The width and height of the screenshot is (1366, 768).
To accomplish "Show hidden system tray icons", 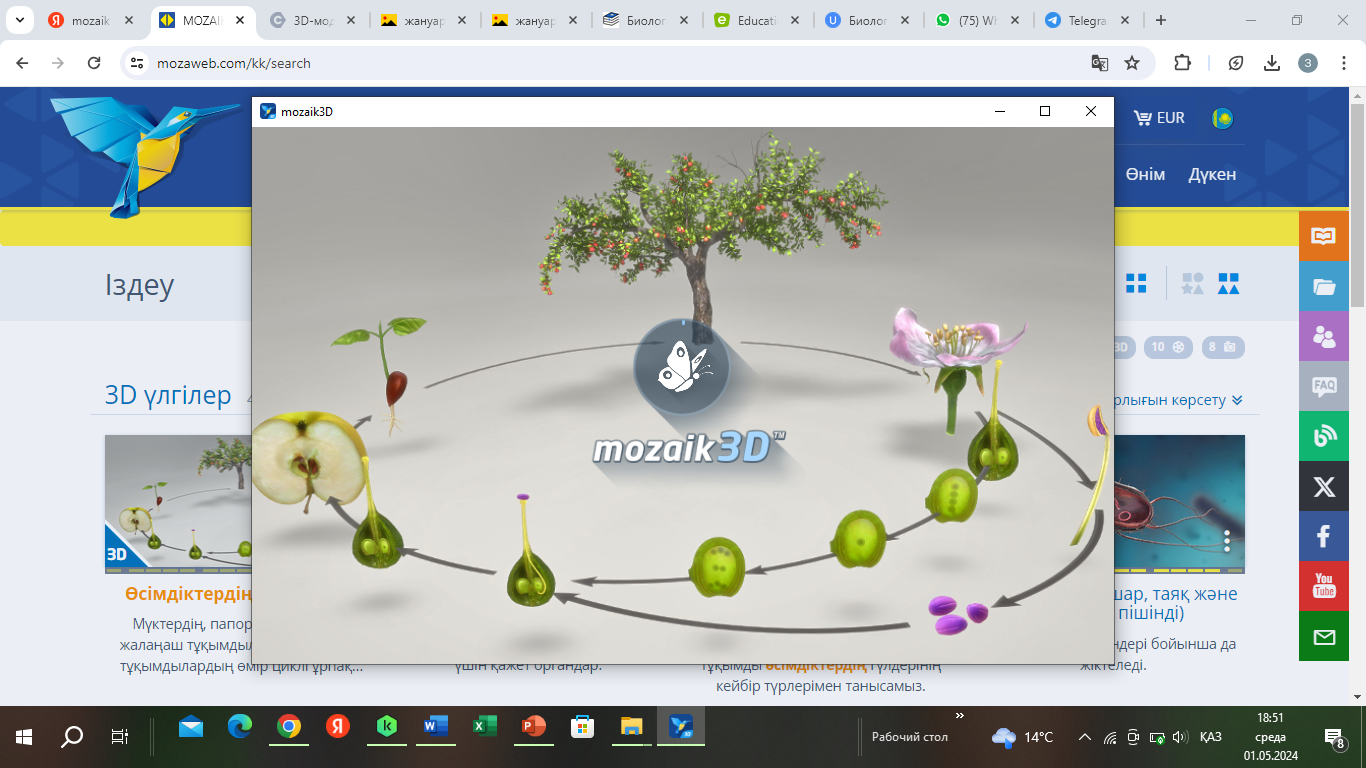I will (x=1084, y=738).
